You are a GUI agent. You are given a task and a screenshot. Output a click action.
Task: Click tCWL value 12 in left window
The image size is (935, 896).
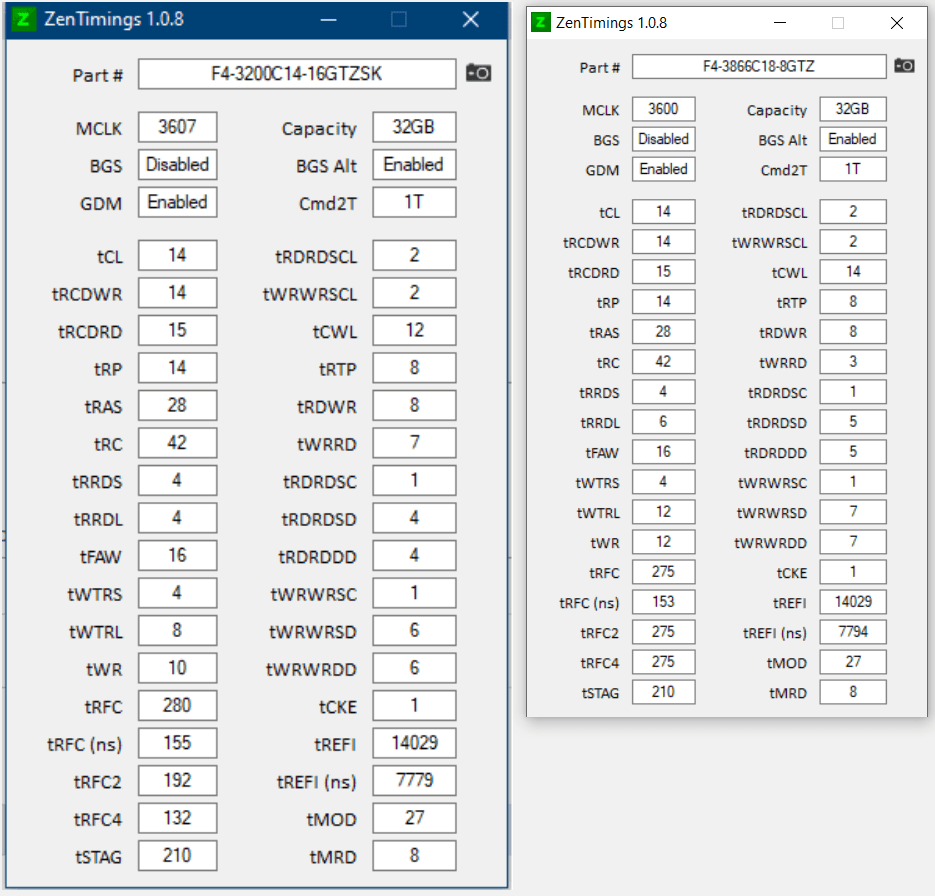(x=414, y=330)
